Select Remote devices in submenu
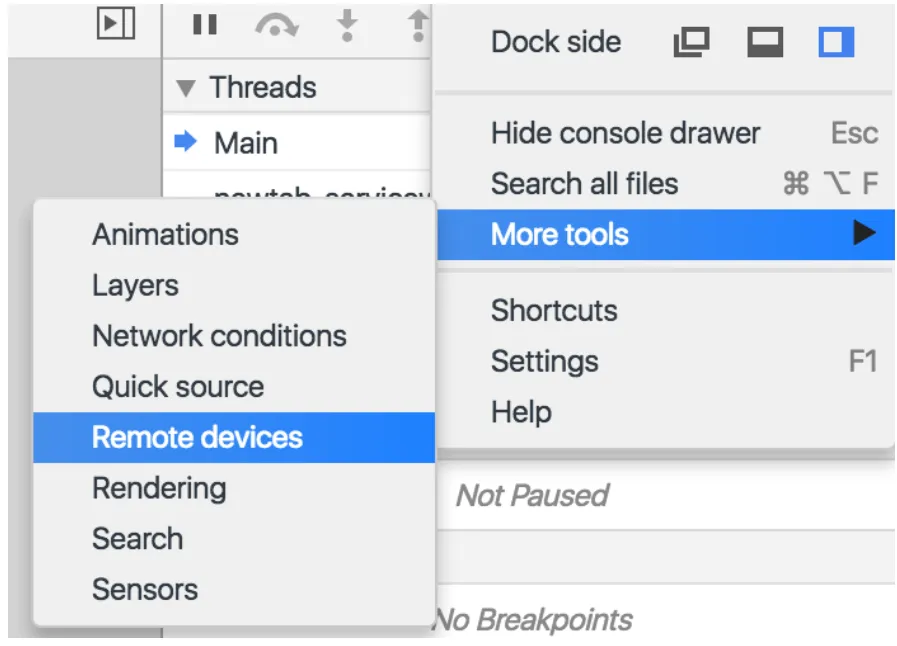The width and height of the screenshot is (897, 646). [197, 437]
